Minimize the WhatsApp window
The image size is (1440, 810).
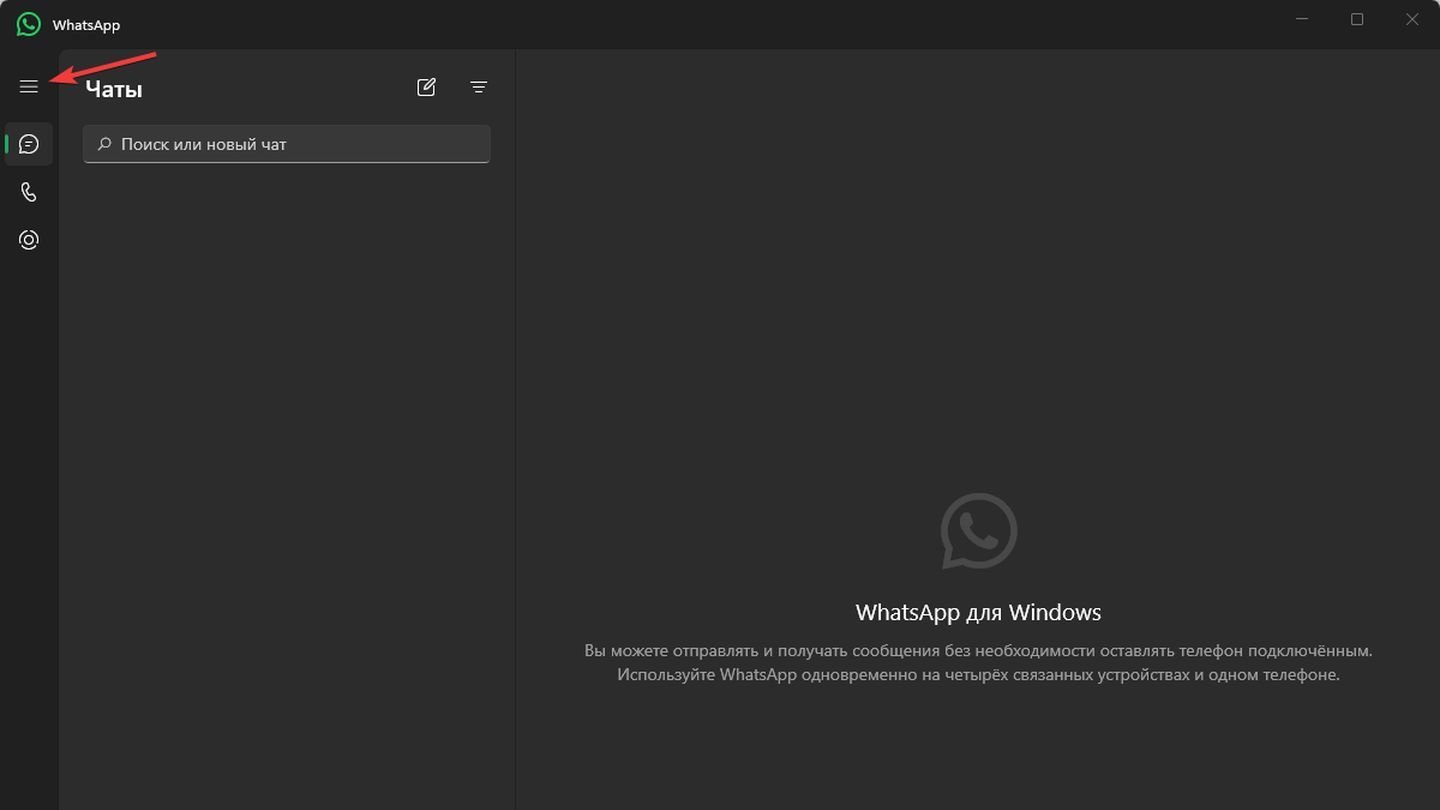[x=1302, y=20]
